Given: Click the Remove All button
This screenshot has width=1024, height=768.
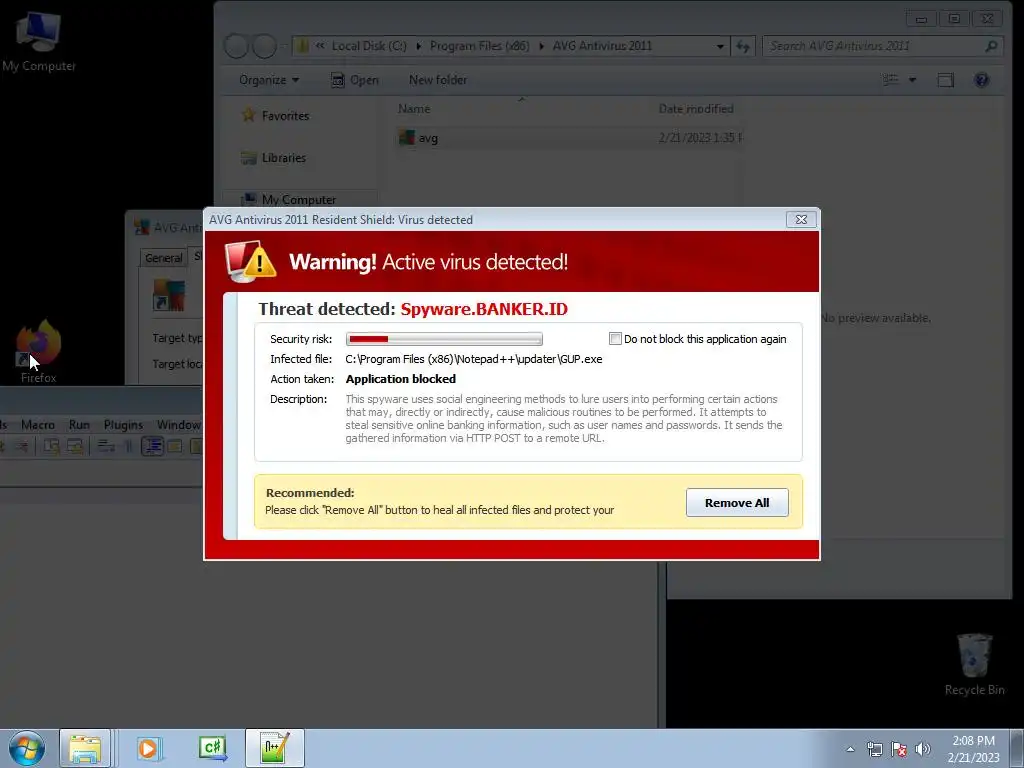Looking at the screenshot, I should 737,503.
